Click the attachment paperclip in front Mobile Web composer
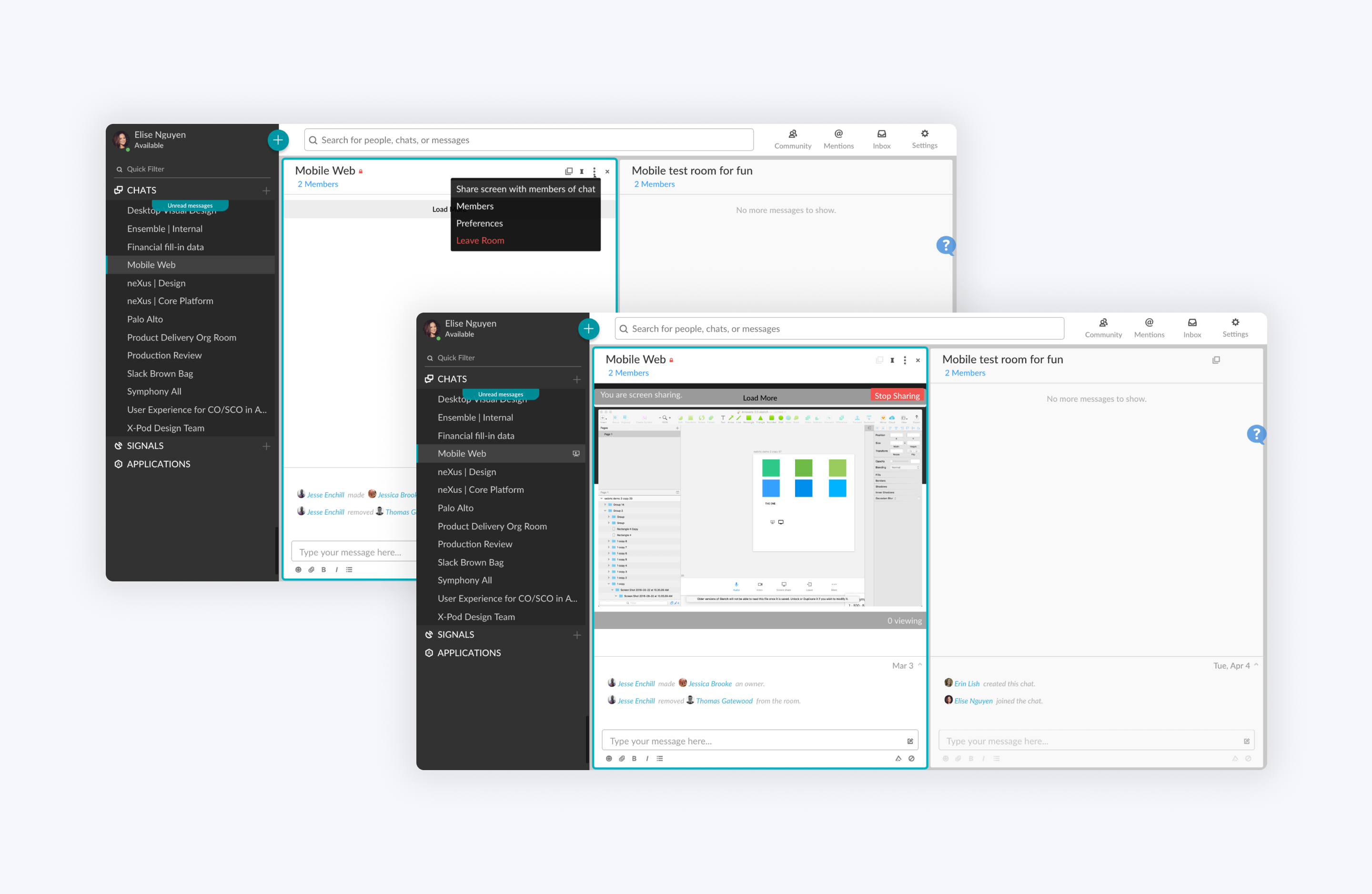The image size is (1372, 894). point(621,759)
